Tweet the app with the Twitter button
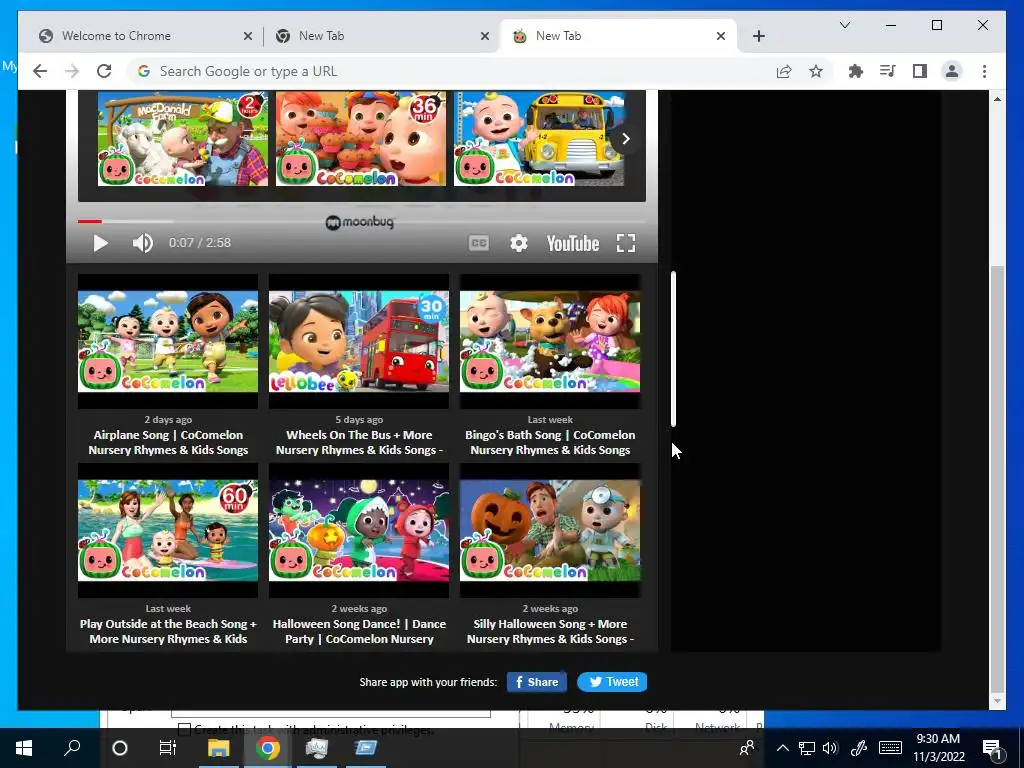Image resolution: width=1024 pixels, height=768 pixels. tap(612, 682)
